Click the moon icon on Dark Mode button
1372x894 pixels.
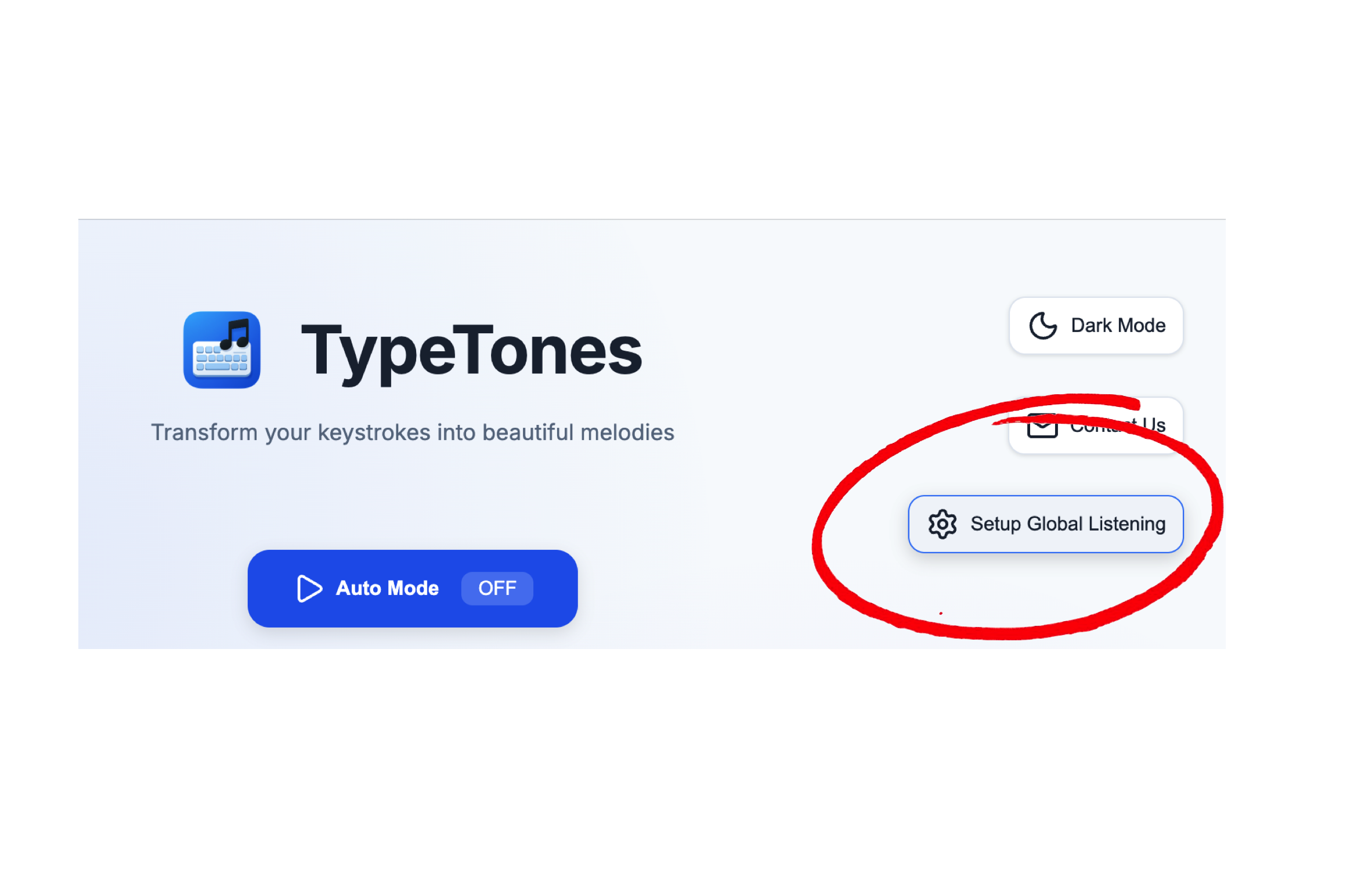[1042, 325]
